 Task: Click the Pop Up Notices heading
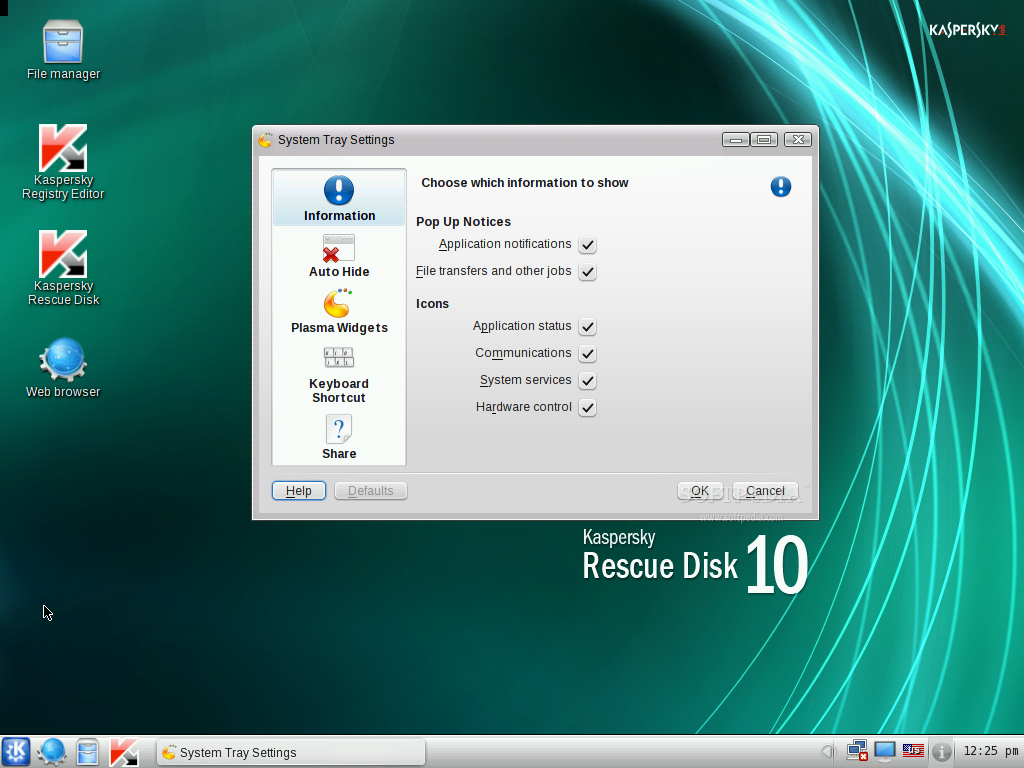pyautogui.click(x=463, y=222)
